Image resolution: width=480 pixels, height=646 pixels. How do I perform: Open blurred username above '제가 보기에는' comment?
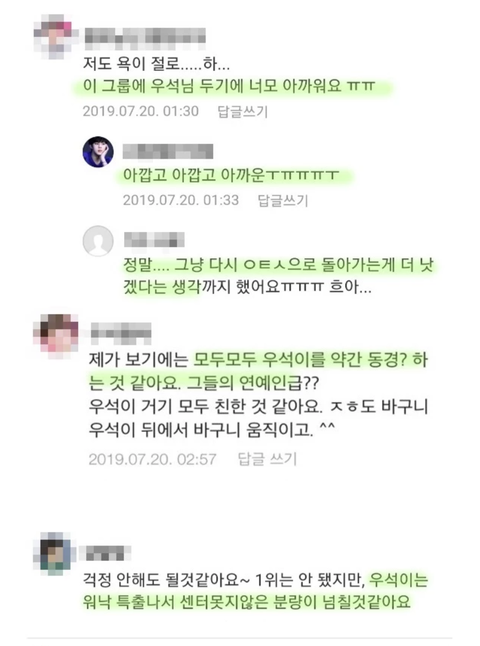click(121, 332)
